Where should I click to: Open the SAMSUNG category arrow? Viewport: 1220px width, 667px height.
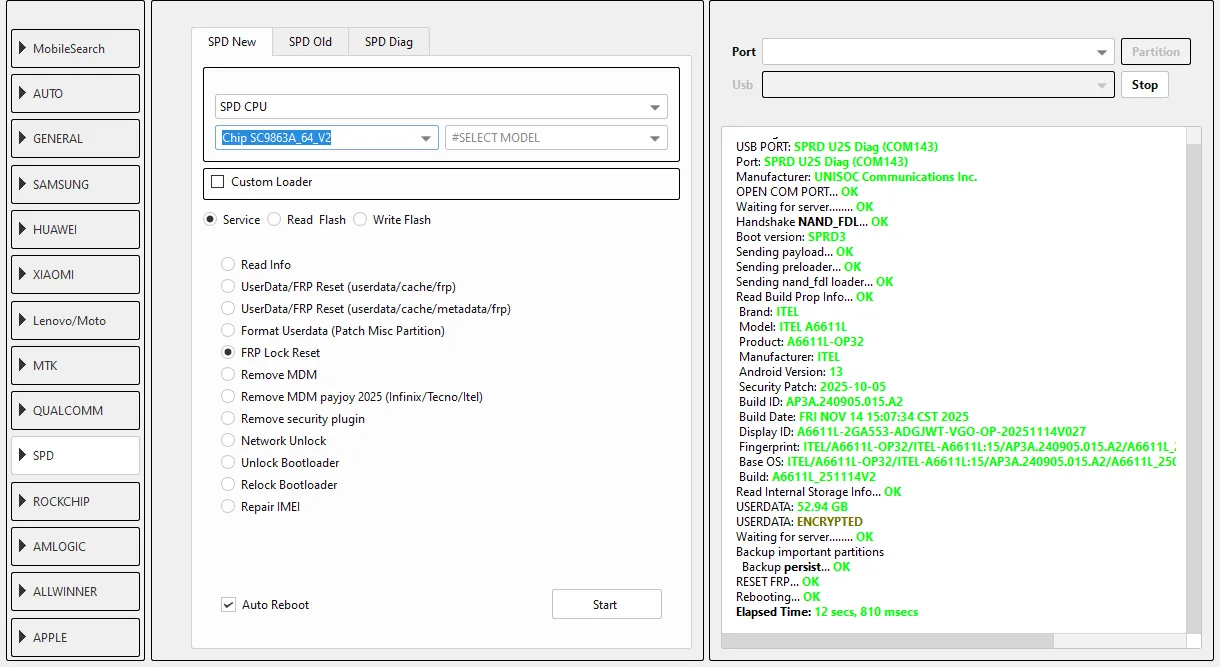22,184
